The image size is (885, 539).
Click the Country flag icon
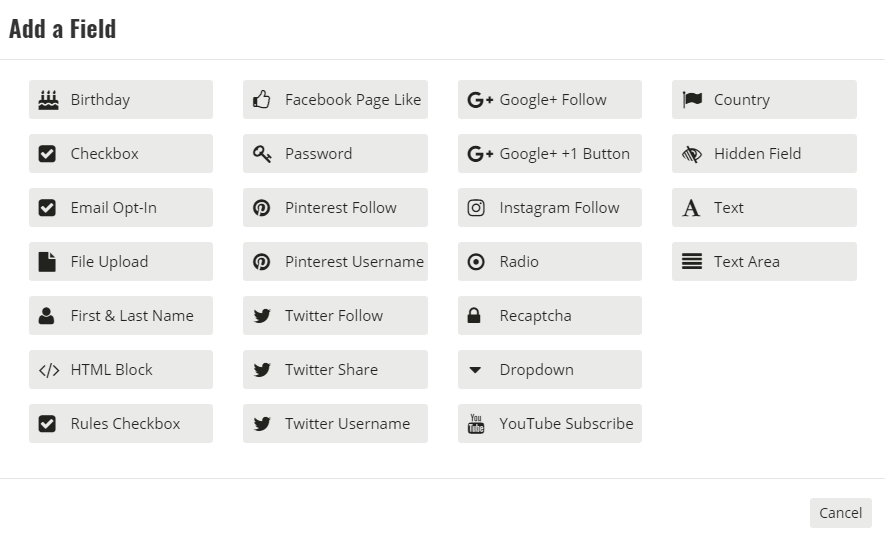pyautogui.click(x=692, y=99)
